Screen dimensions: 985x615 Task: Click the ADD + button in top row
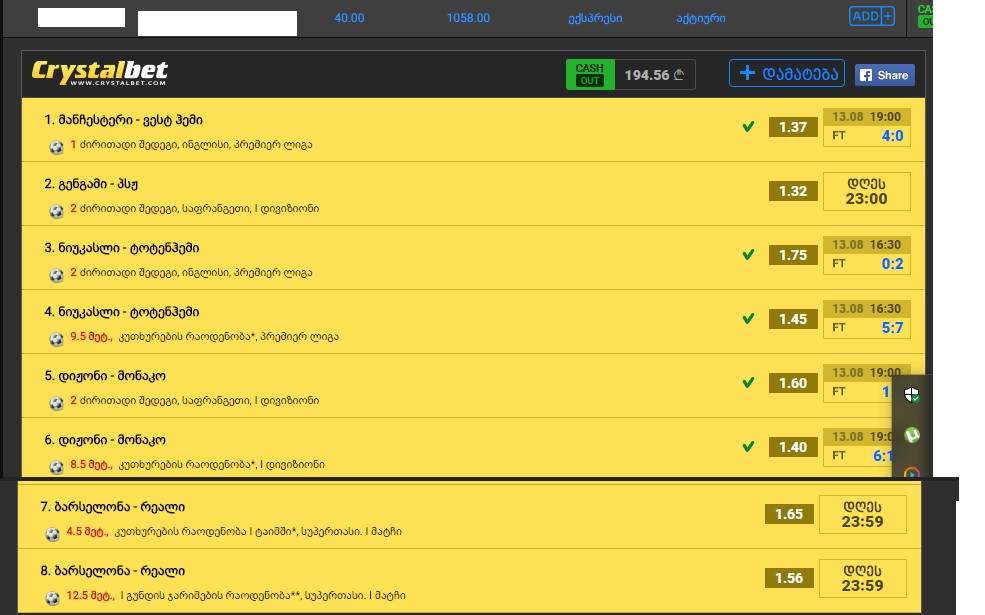(x=871, y=16)
